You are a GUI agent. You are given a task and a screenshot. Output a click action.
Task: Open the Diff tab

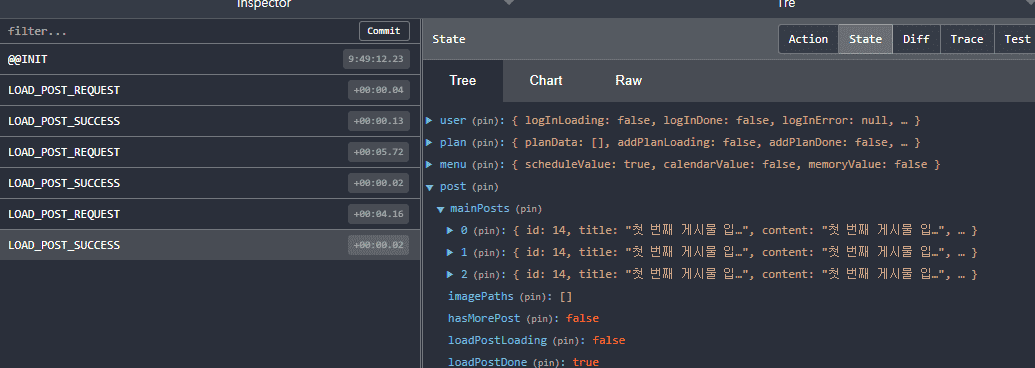pos(916,39)
